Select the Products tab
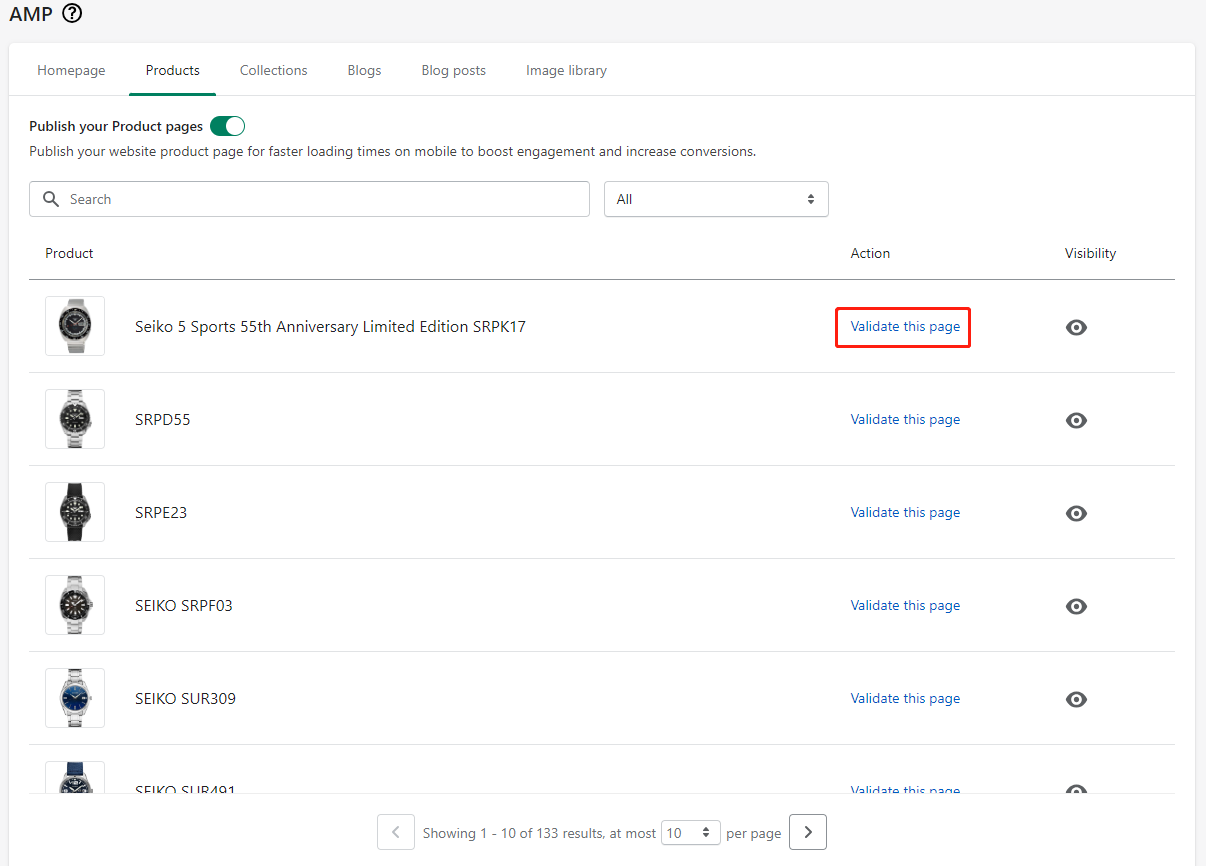 click(x=173, y=70)
